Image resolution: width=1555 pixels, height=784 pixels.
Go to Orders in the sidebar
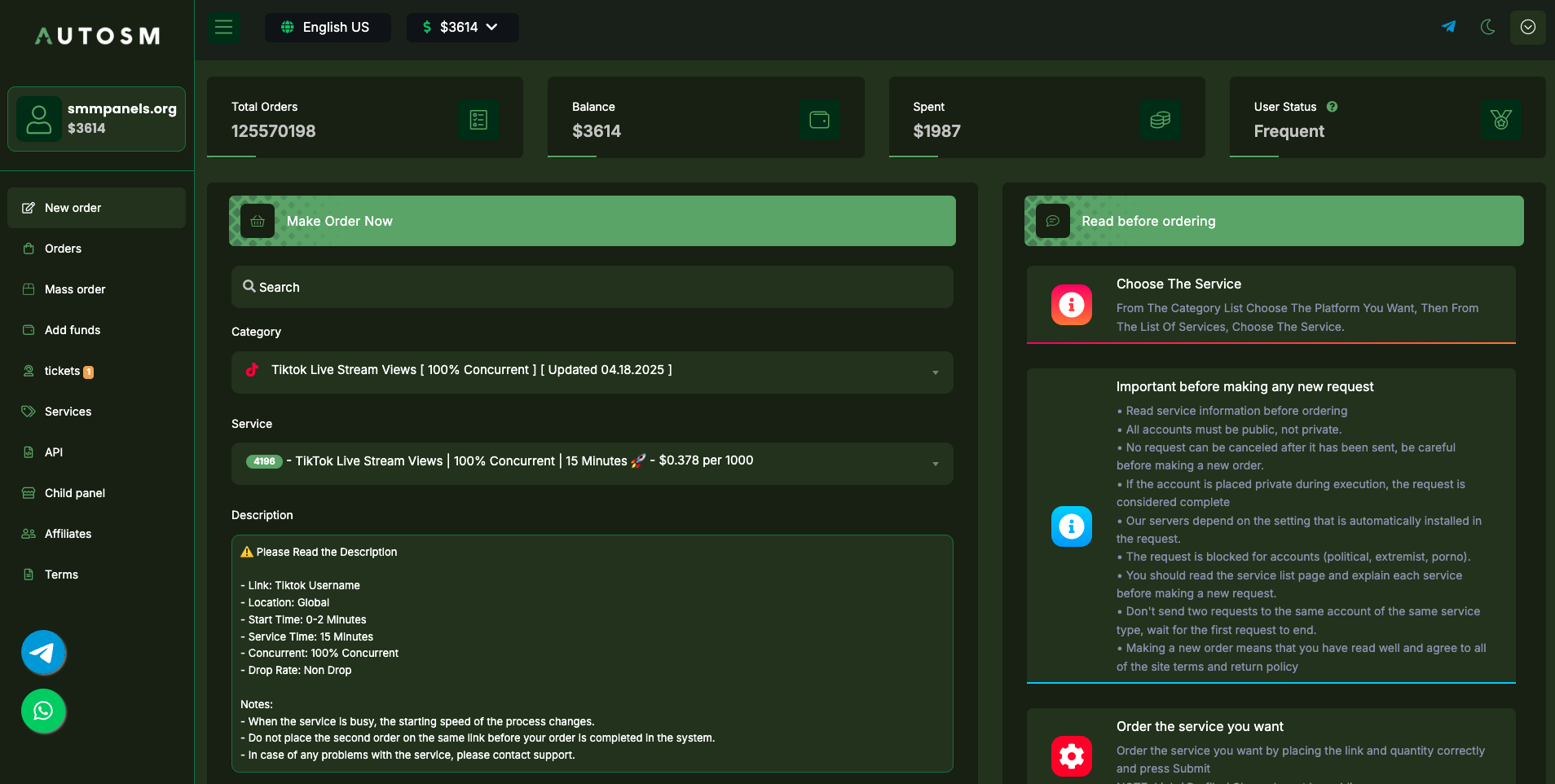pyautogui.click(x=63, y=249)
